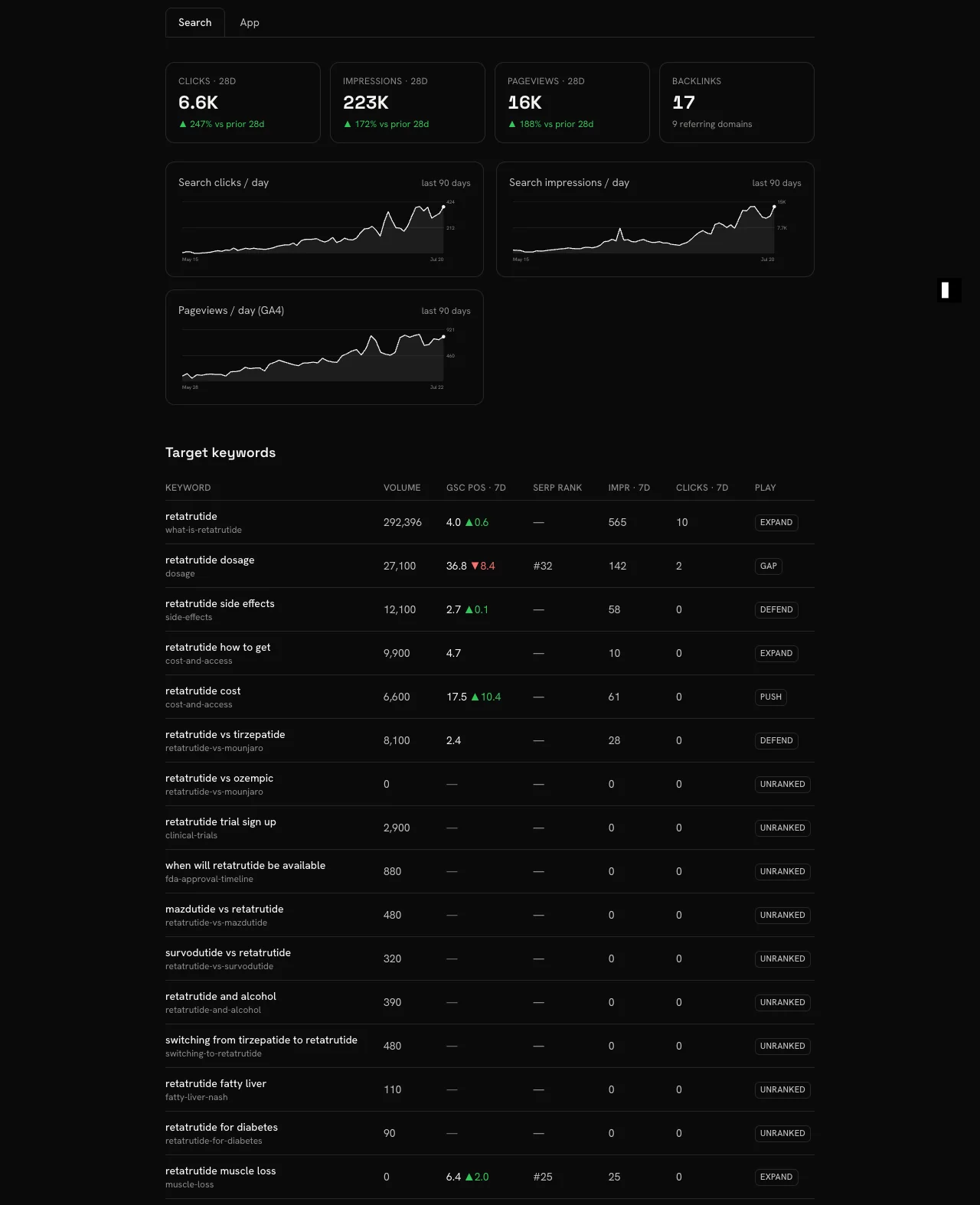Click EXPAND badge in the retatrutide row

point(776,523)
